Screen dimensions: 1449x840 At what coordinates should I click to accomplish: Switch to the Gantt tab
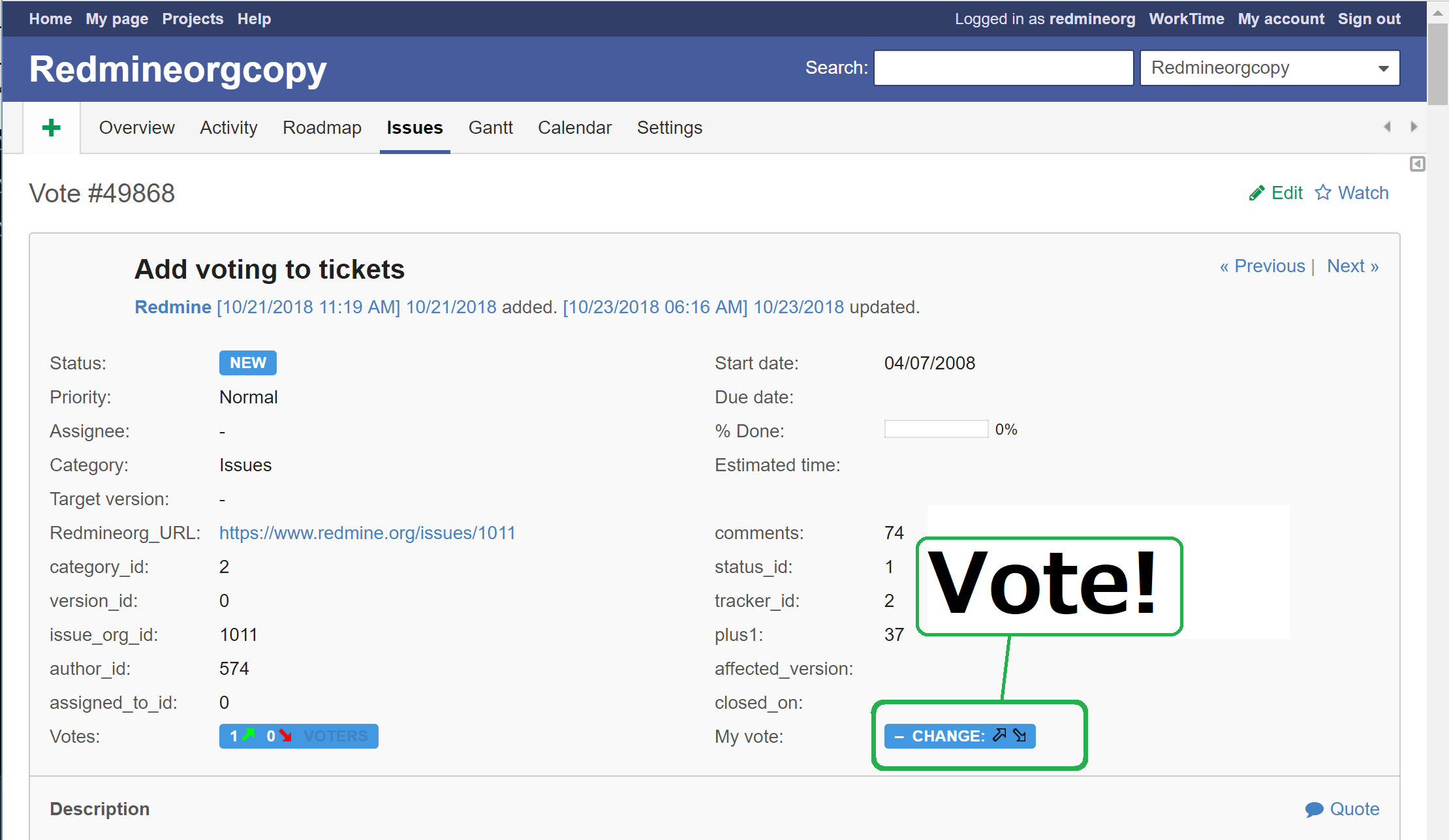tap(490, 128)
